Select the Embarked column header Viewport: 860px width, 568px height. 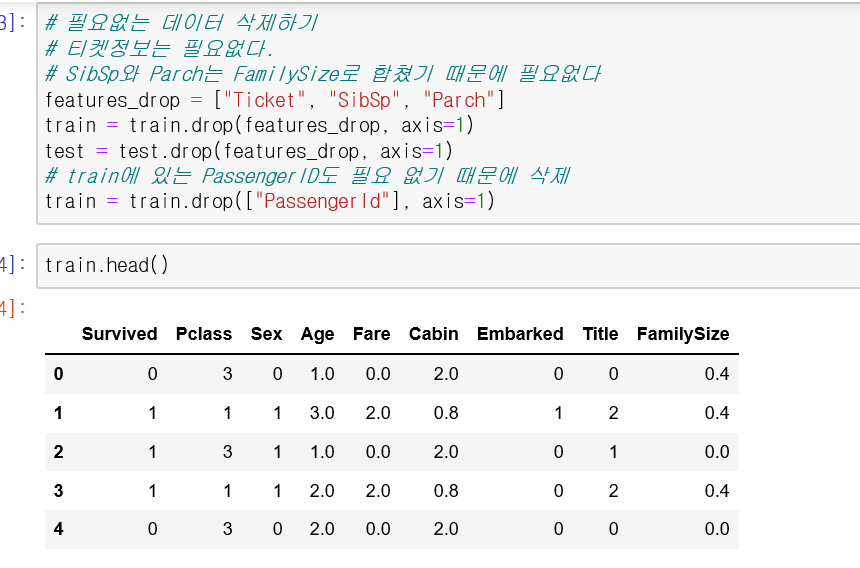point(520,334)
